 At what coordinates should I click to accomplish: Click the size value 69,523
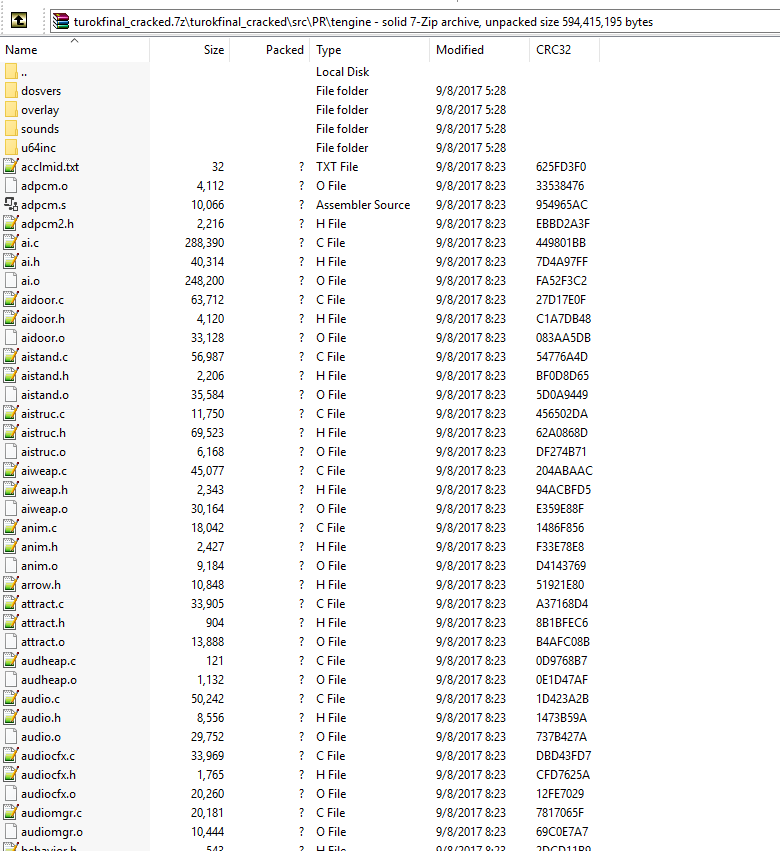[x=207, y=433]
